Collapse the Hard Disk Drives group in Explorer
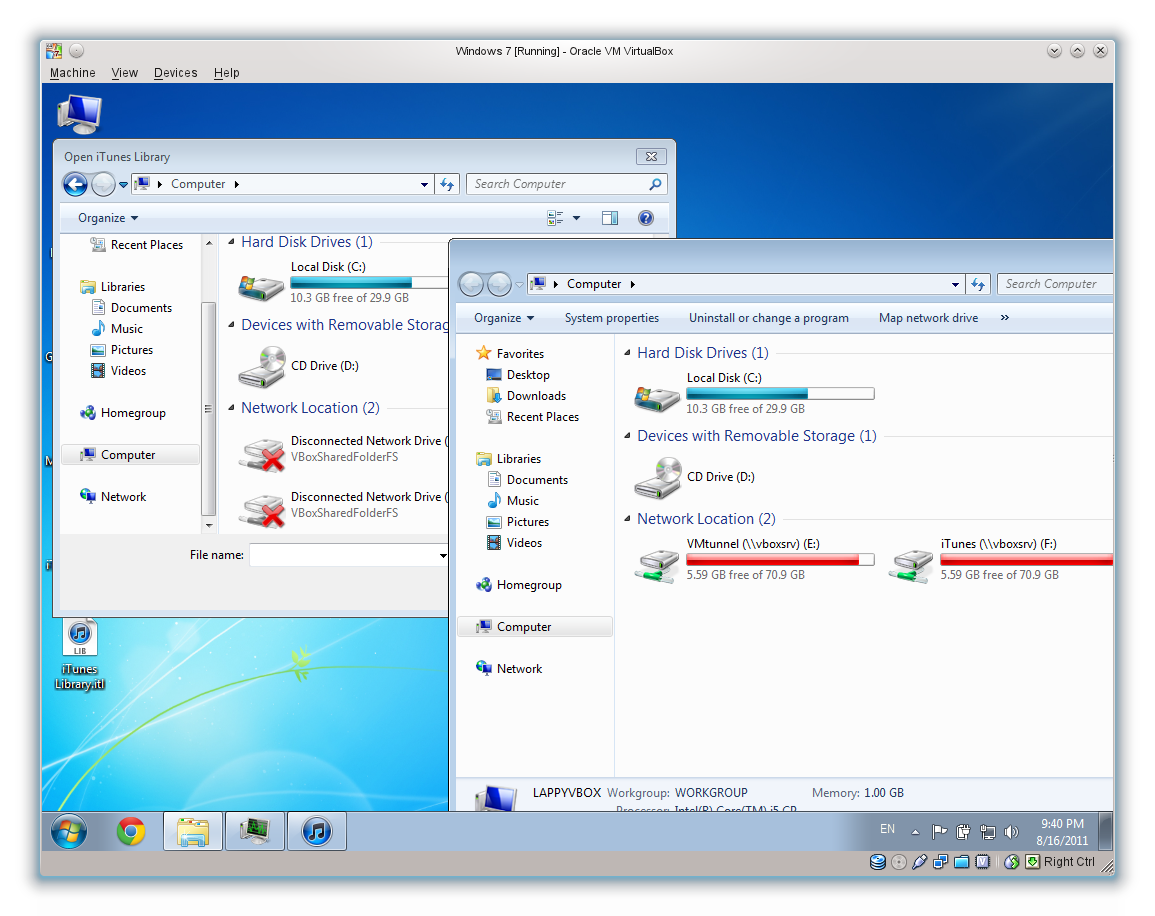 pos(628,353)
